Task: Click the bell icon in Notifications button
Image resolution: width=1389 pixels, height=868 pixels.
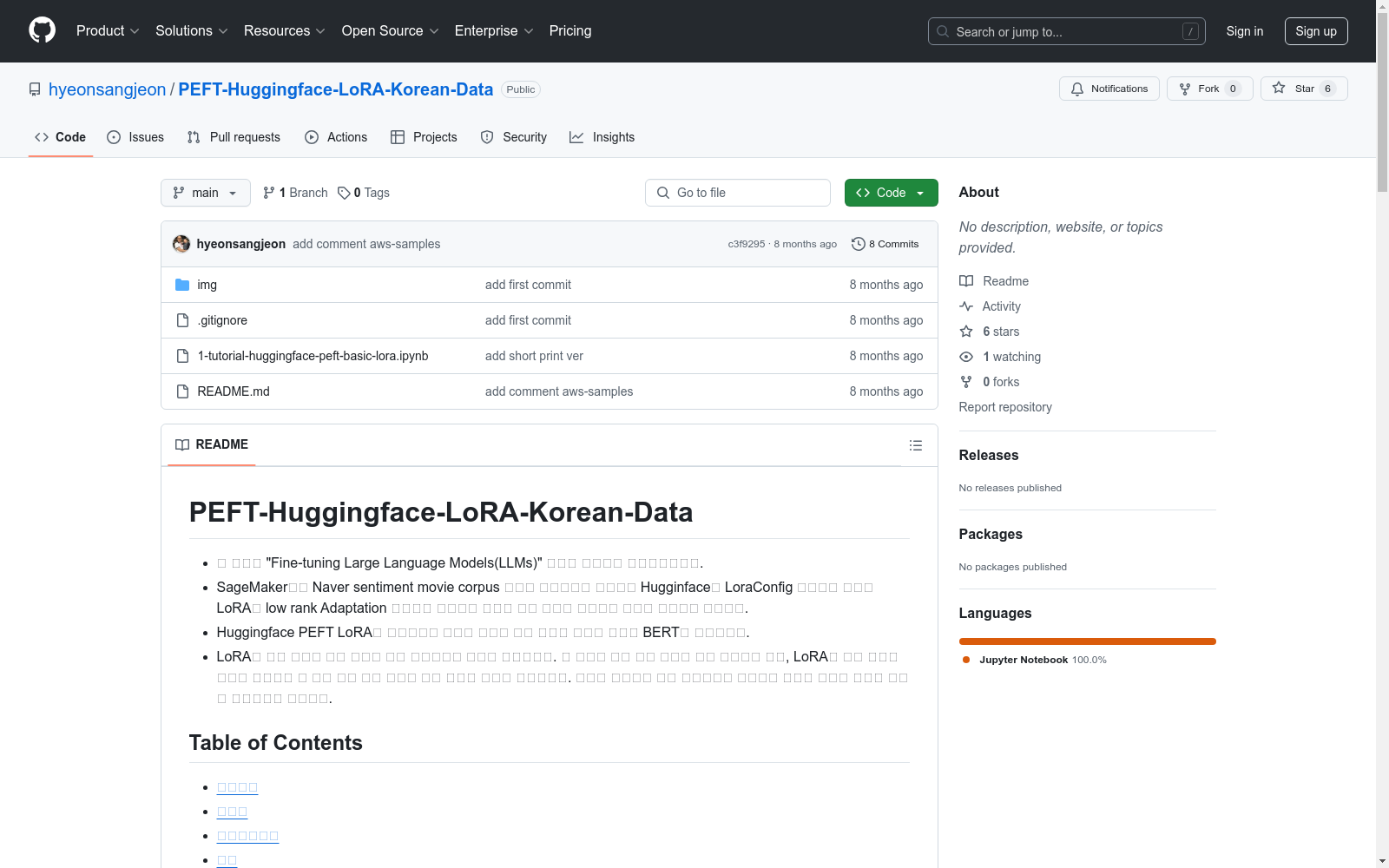Action: (x=1077, y=89)
